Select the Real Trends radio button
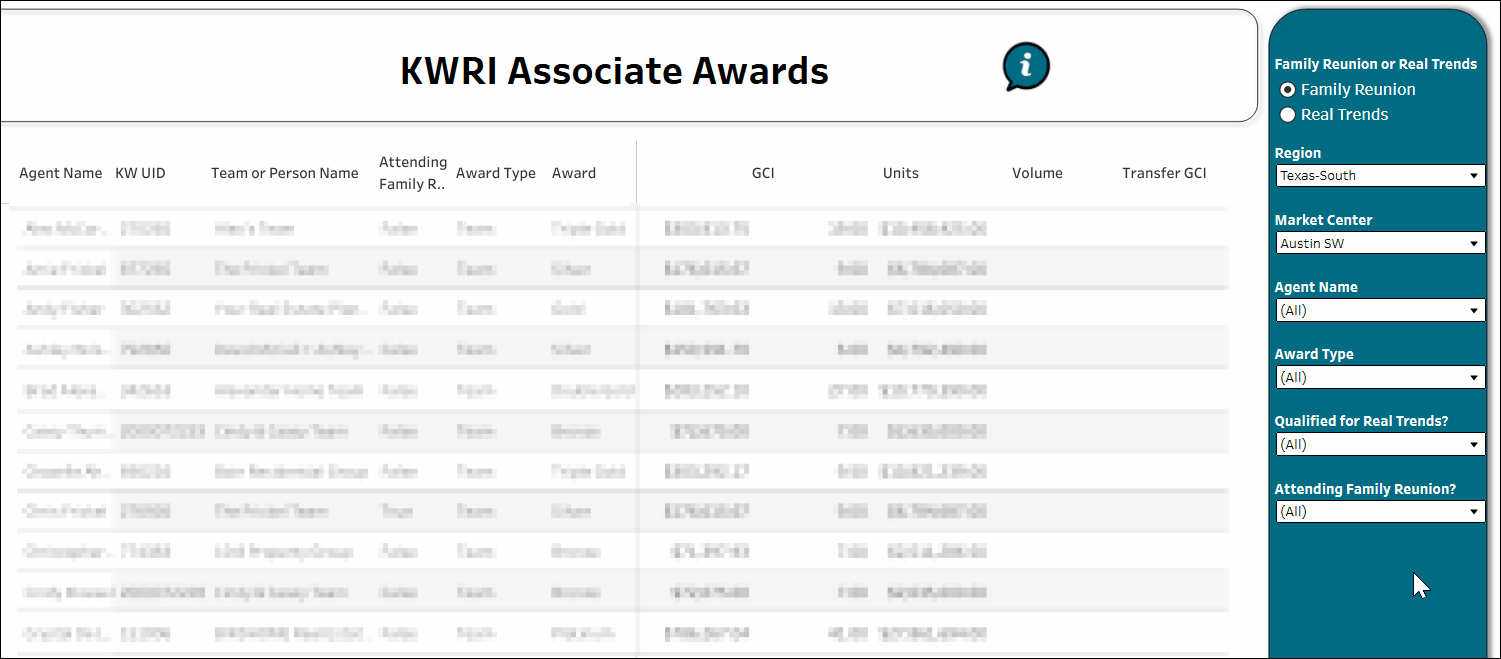The image size is (1501, 659). click(x=1288, y=115)
